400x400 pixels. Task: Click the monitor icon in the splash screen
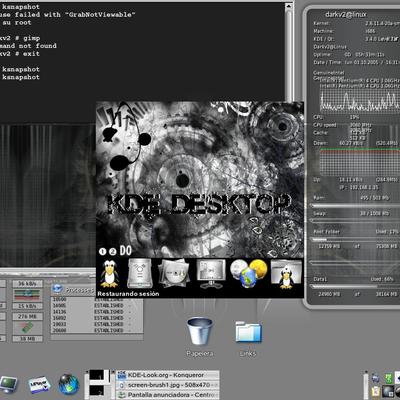(211, 274)
